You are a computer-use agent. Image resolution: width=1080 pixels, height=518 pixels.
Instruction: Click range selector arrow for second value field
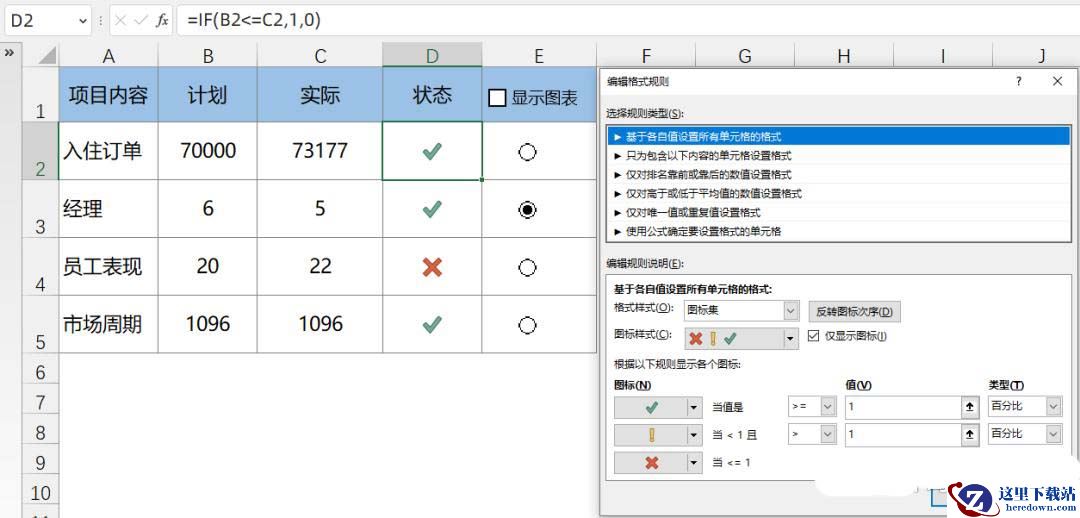tap(969, 434)
